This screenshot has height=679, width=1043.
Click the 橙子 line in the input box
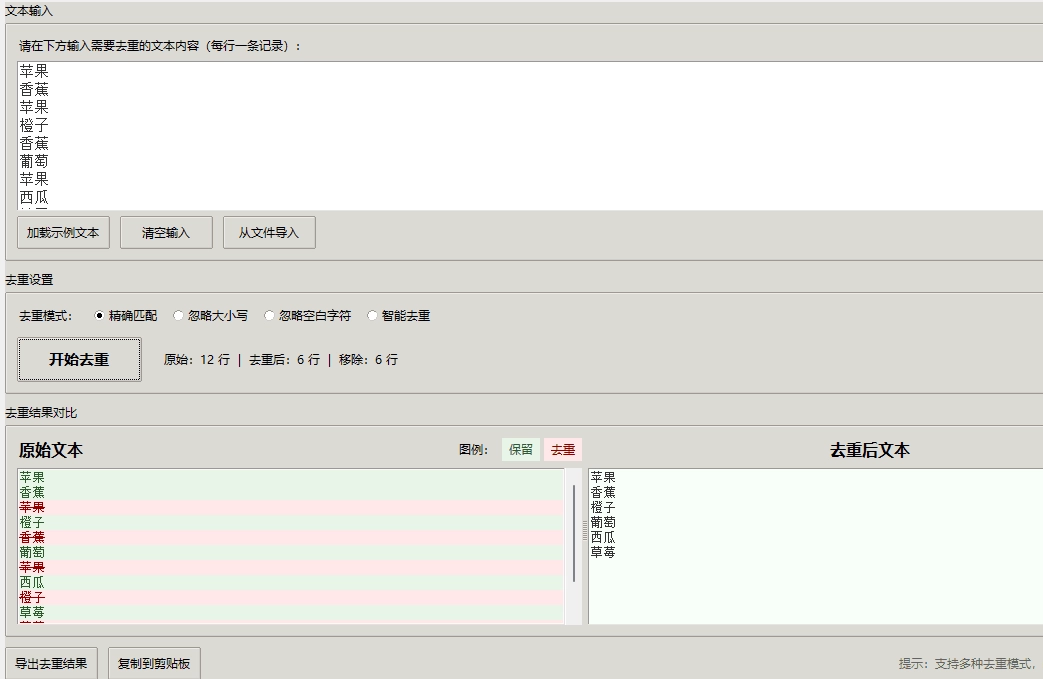(34, 125)
